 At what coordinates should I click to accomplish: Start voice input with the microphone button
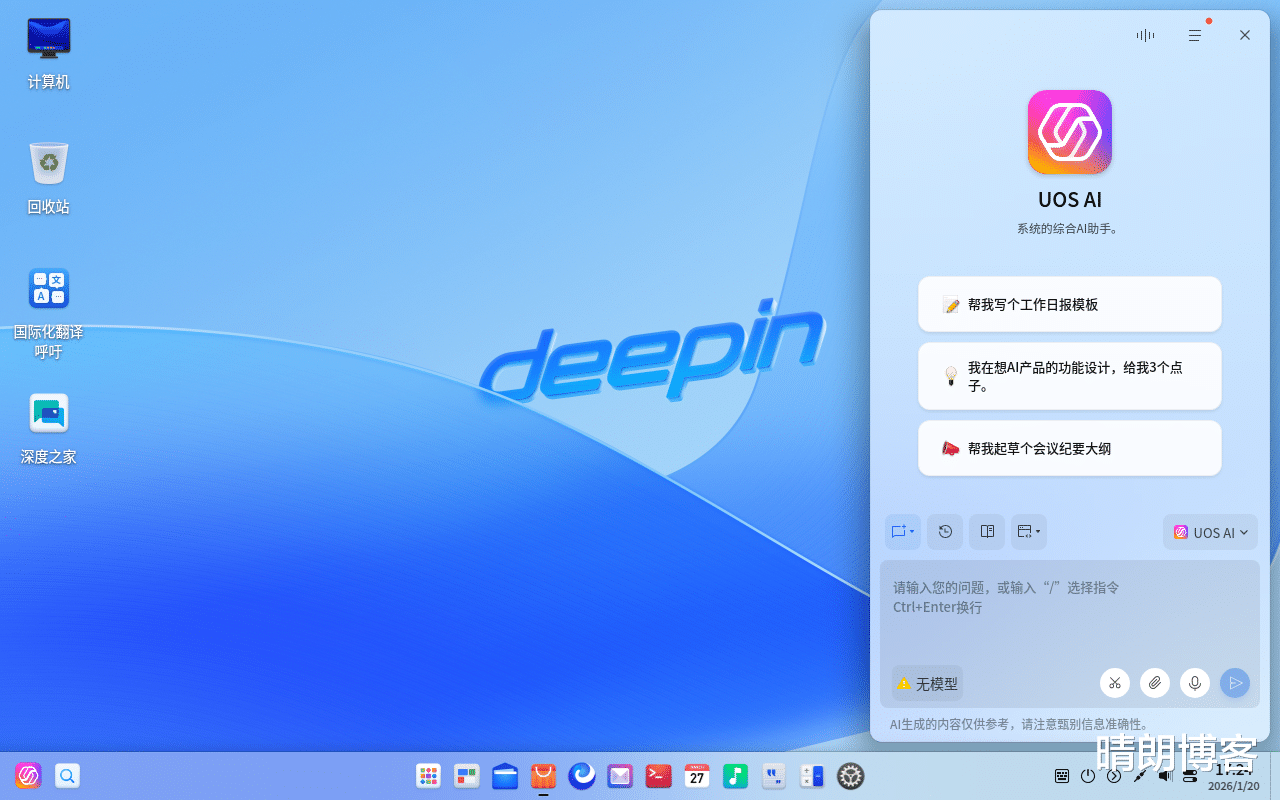[1195, 683]
